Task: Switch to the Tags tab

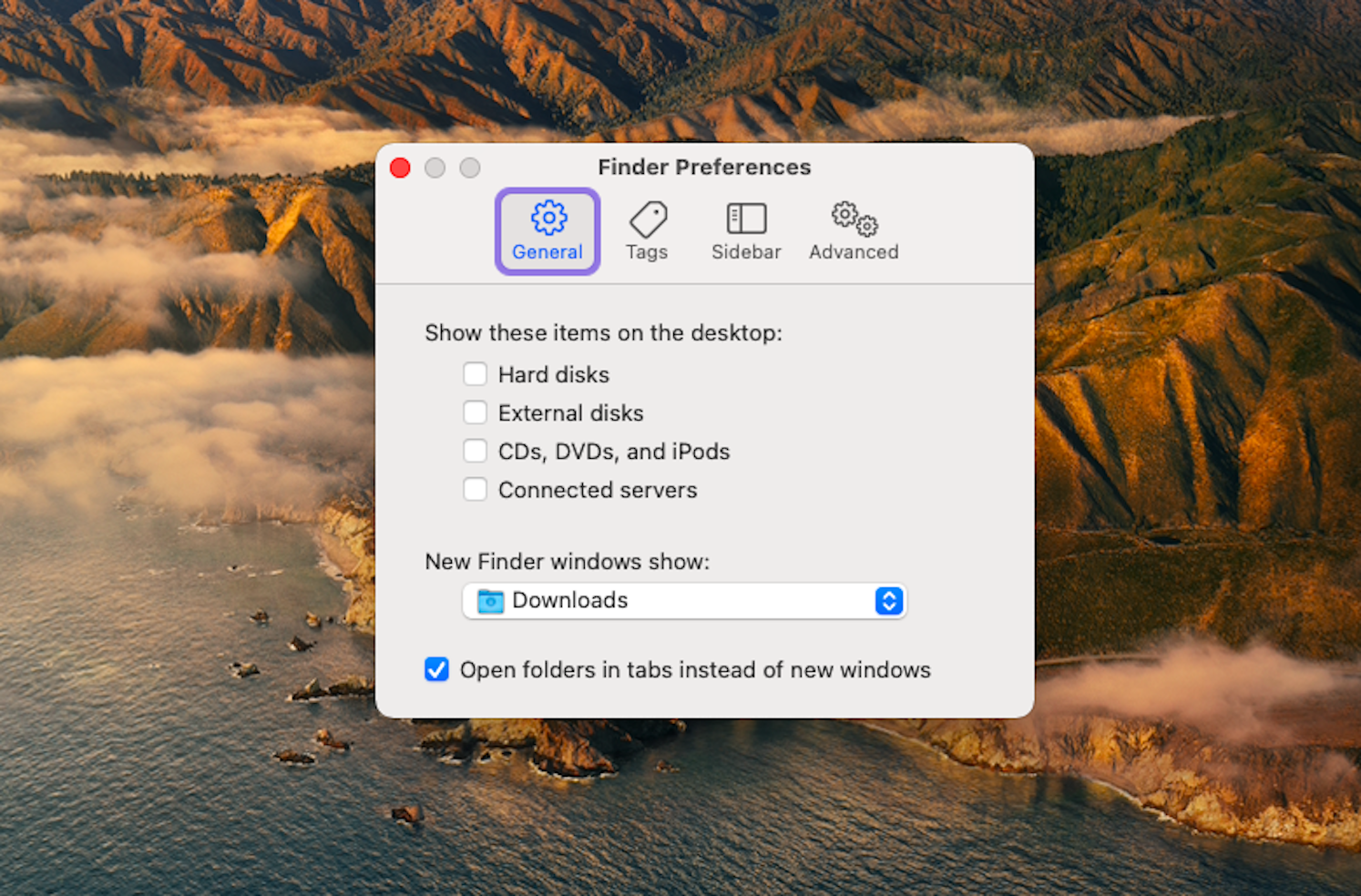Action: (x=647, y=231)
